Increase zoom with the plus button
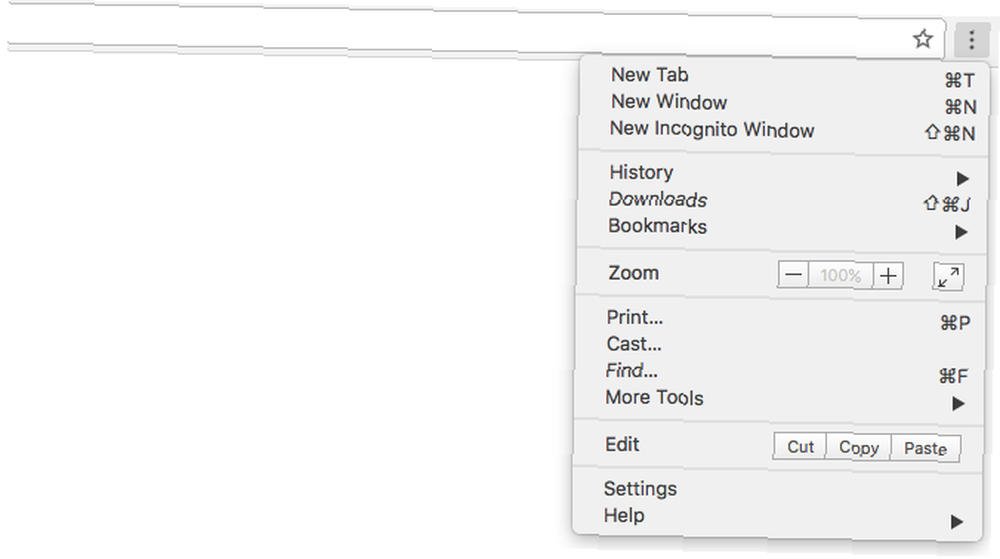1000x559 pixels. [x=888, y=276]
